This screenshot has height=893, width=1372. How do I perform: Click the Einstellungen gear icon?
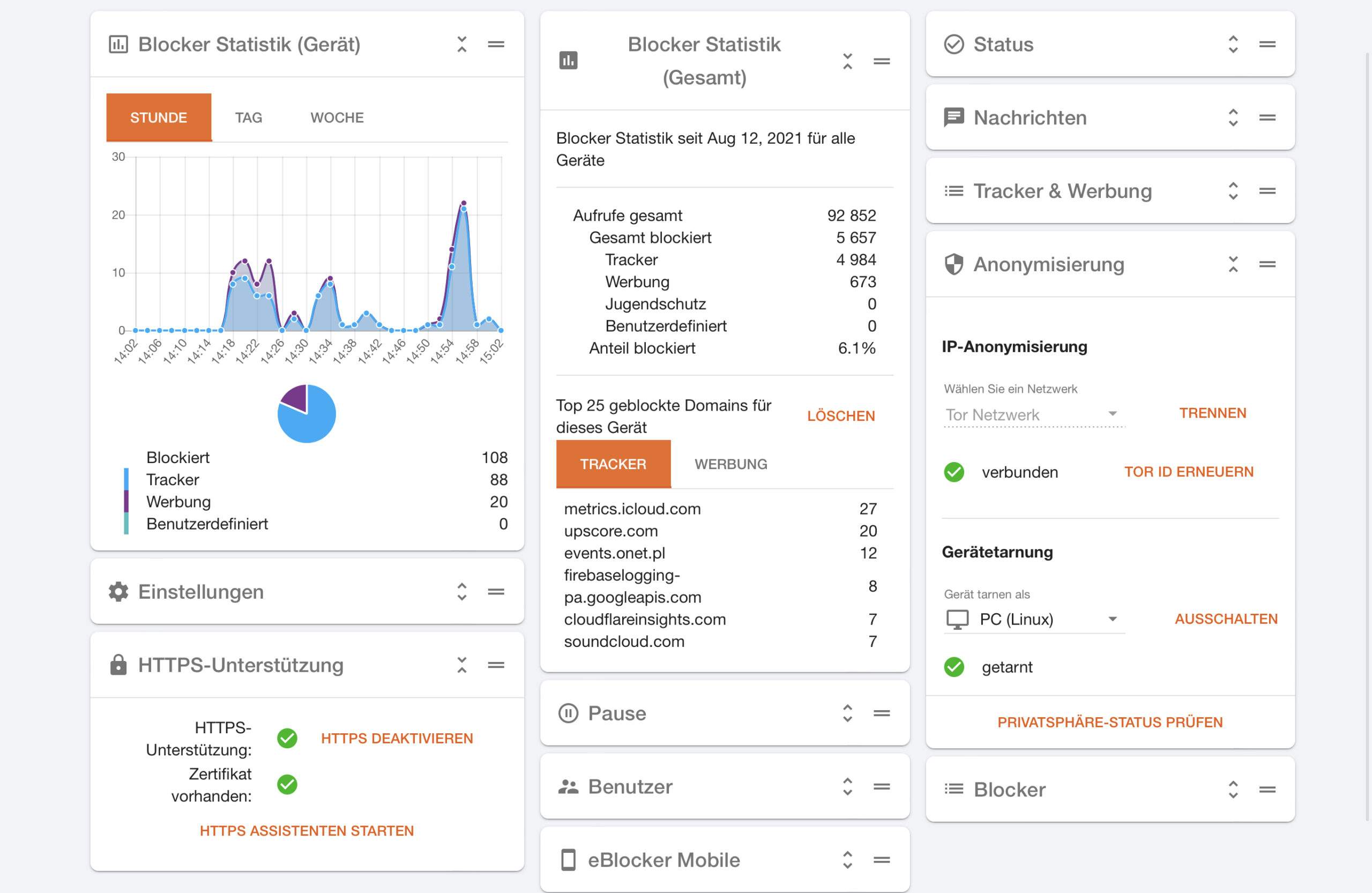pyautogui.click(x=118, y=591)
